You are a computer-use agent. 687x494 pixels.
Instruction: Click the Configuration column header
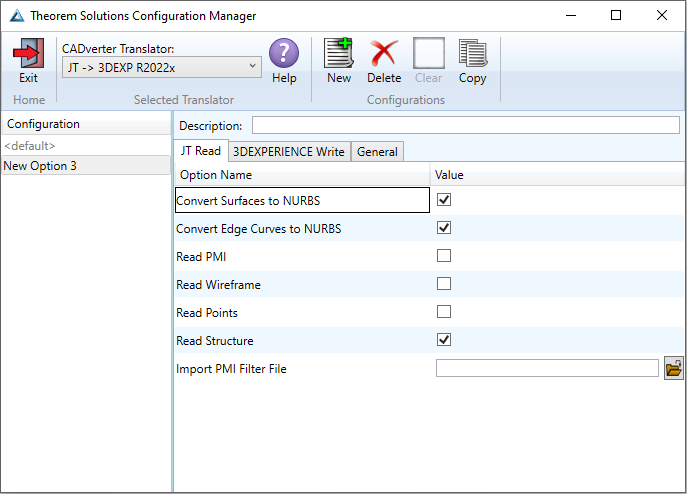tap(86, 124)
